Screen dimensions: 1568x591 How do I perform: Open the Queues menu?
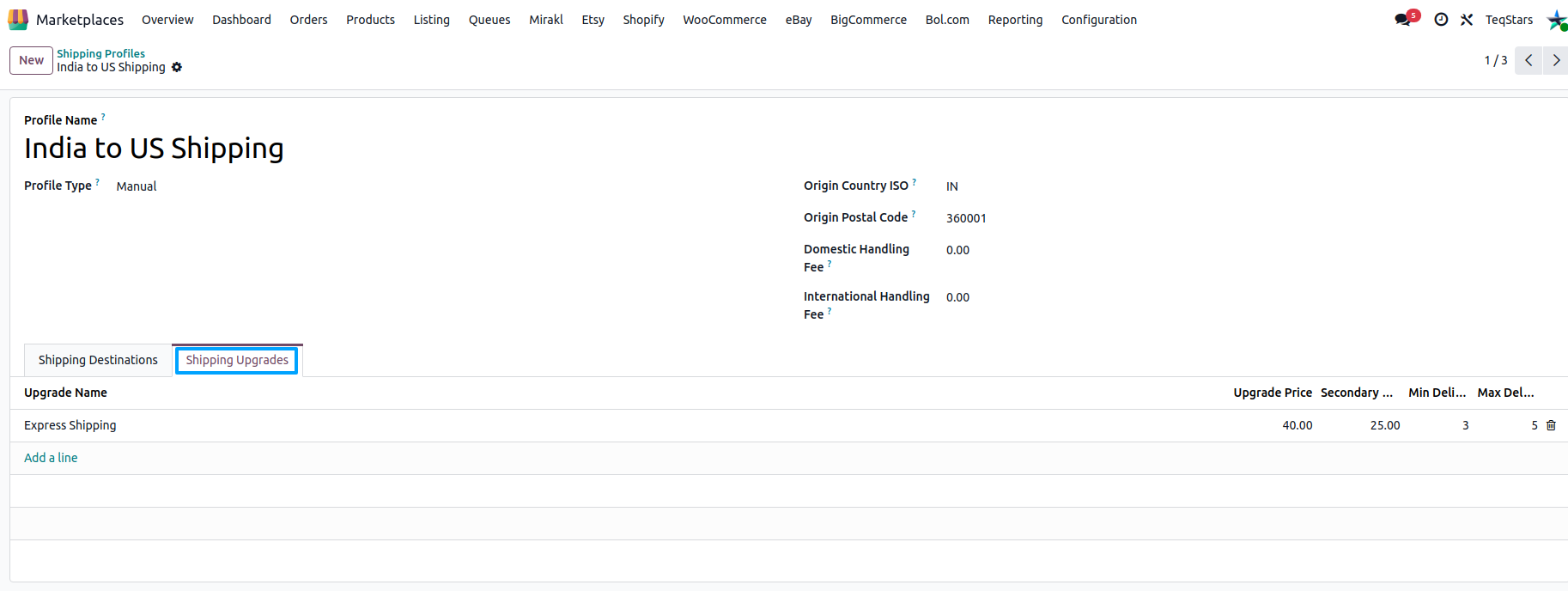pyautogui.click(x=489, y=19)
